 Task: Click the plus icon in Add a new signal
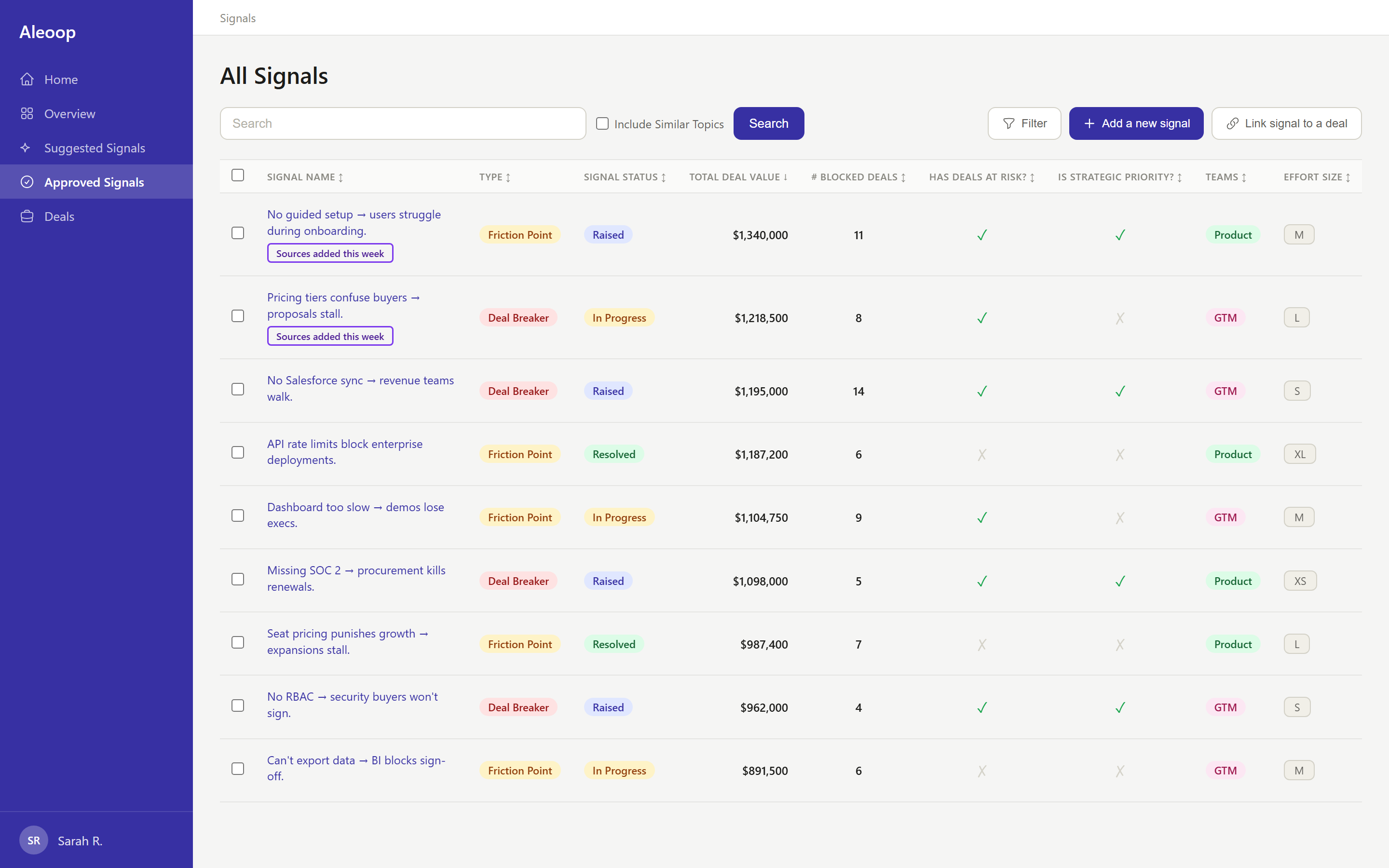1089,123
